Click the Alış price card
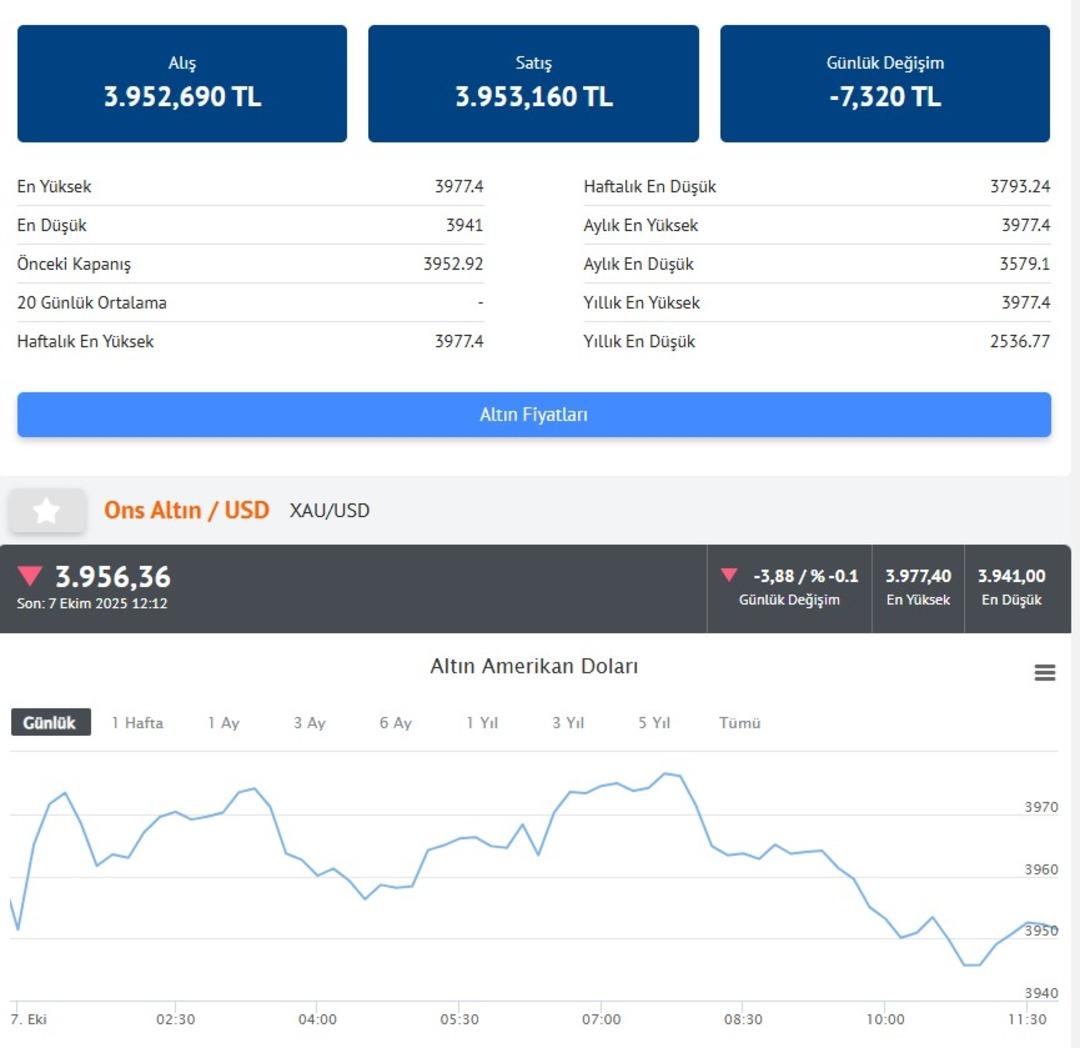 [182, 84]
